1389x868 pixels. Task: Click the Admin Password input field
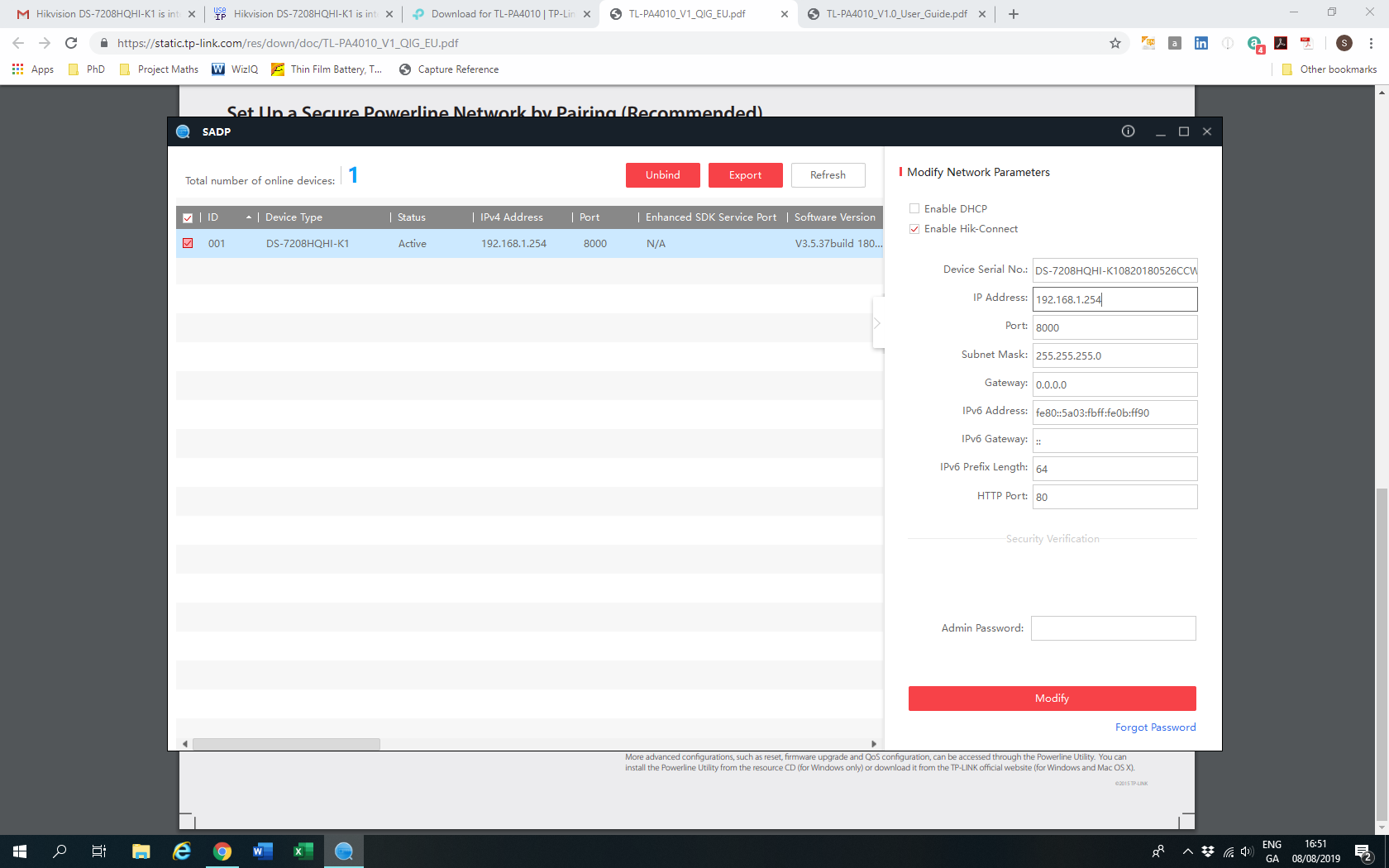click(x=1113, y=628)
